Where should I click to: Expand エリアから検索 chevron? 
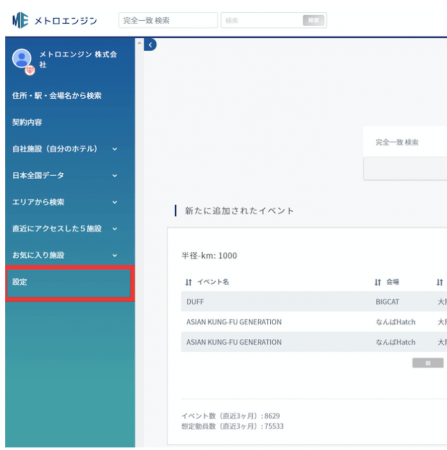coord(115,202)
